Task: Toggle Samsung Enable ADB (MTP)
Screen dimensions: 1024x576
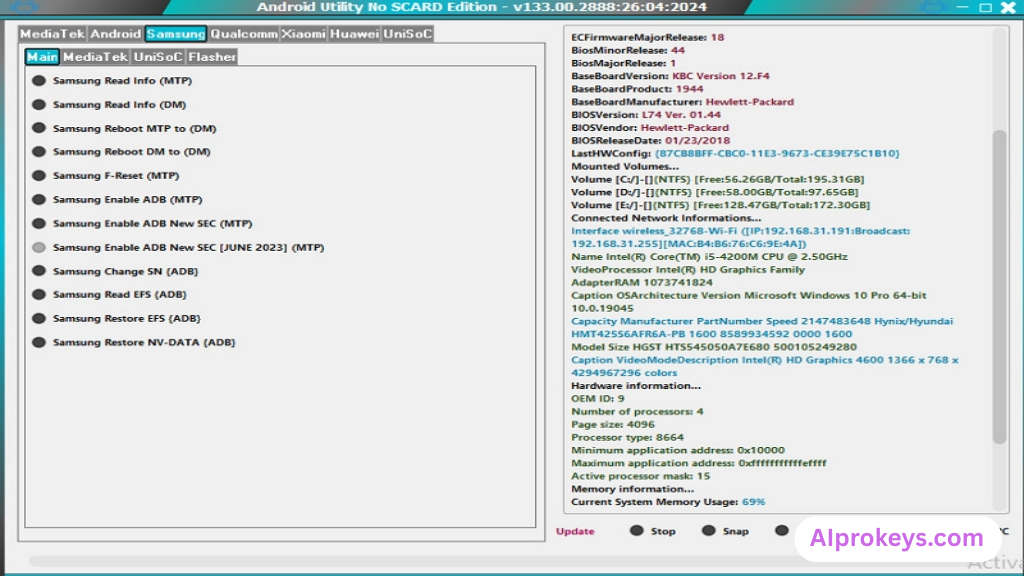Action: tap(39, 200)
